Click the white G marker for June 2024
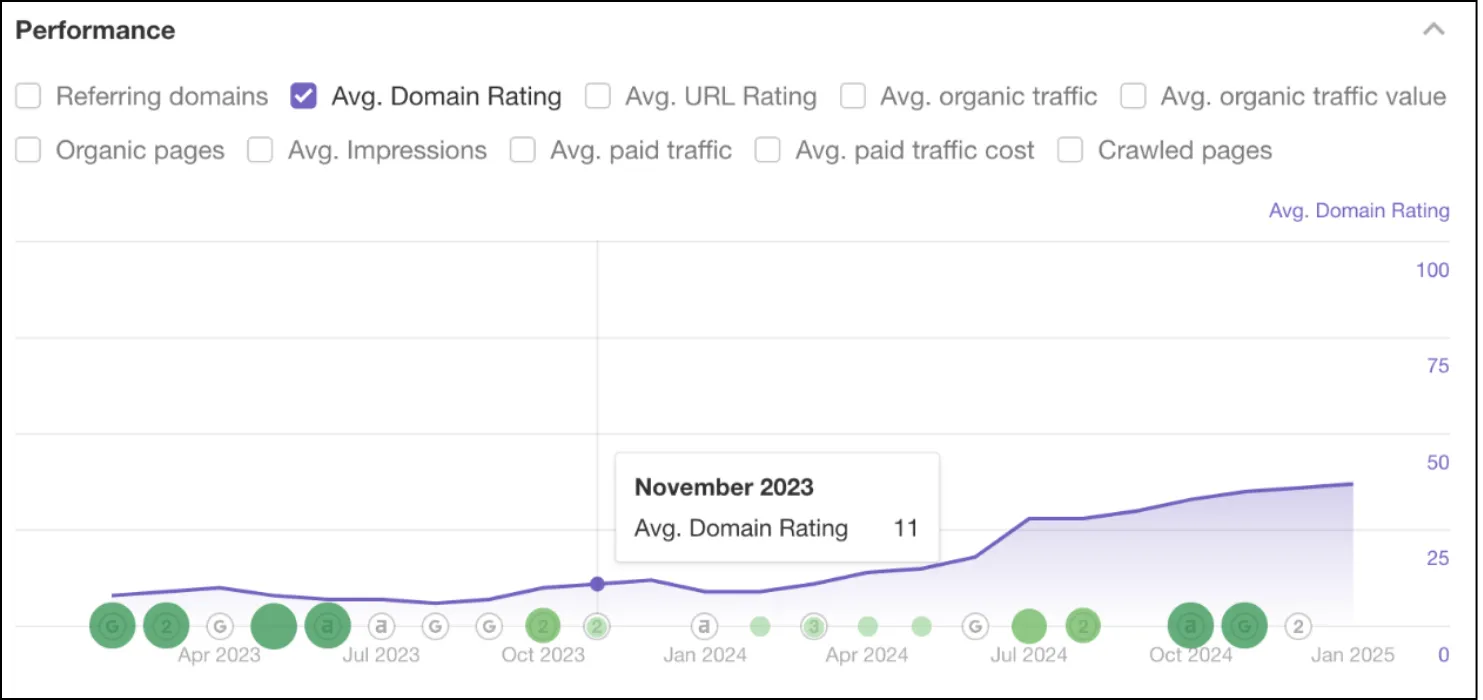The height and width of the screenshot is (700, 1483). (x=975, y=627)
